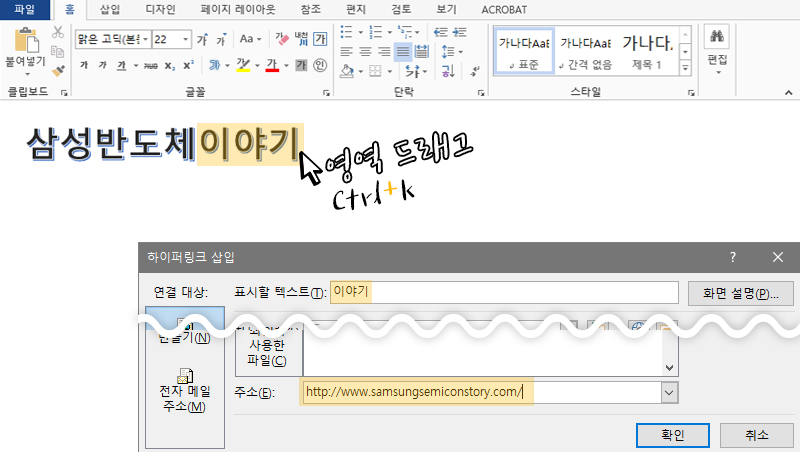800x452 pixels.
Task: Toggle bold formatting
Action: (84, 65)
